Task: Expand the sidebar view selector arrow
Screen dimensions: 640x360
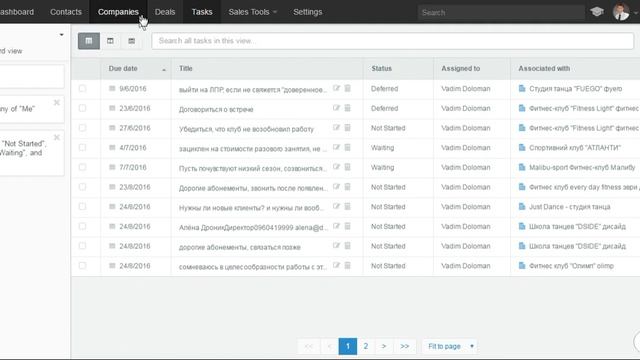Action: click(61, 35)
